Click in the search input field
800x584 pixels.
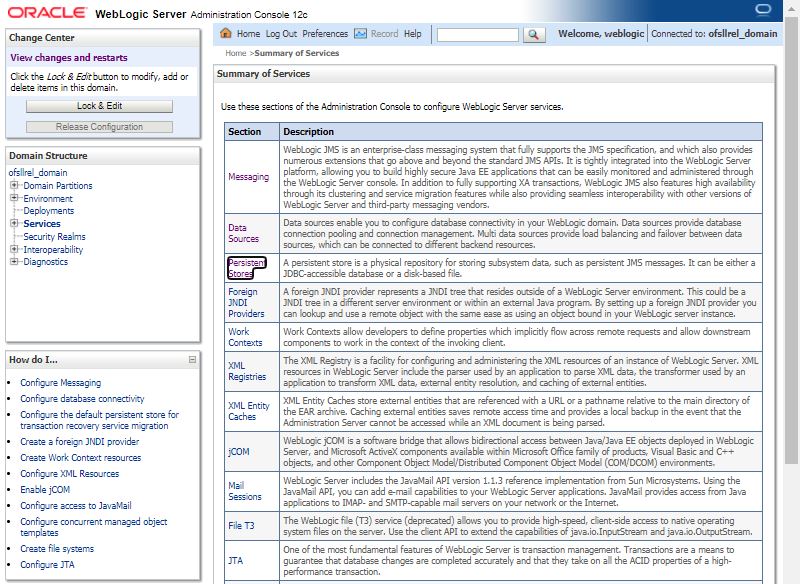click(x=478, y=34)
